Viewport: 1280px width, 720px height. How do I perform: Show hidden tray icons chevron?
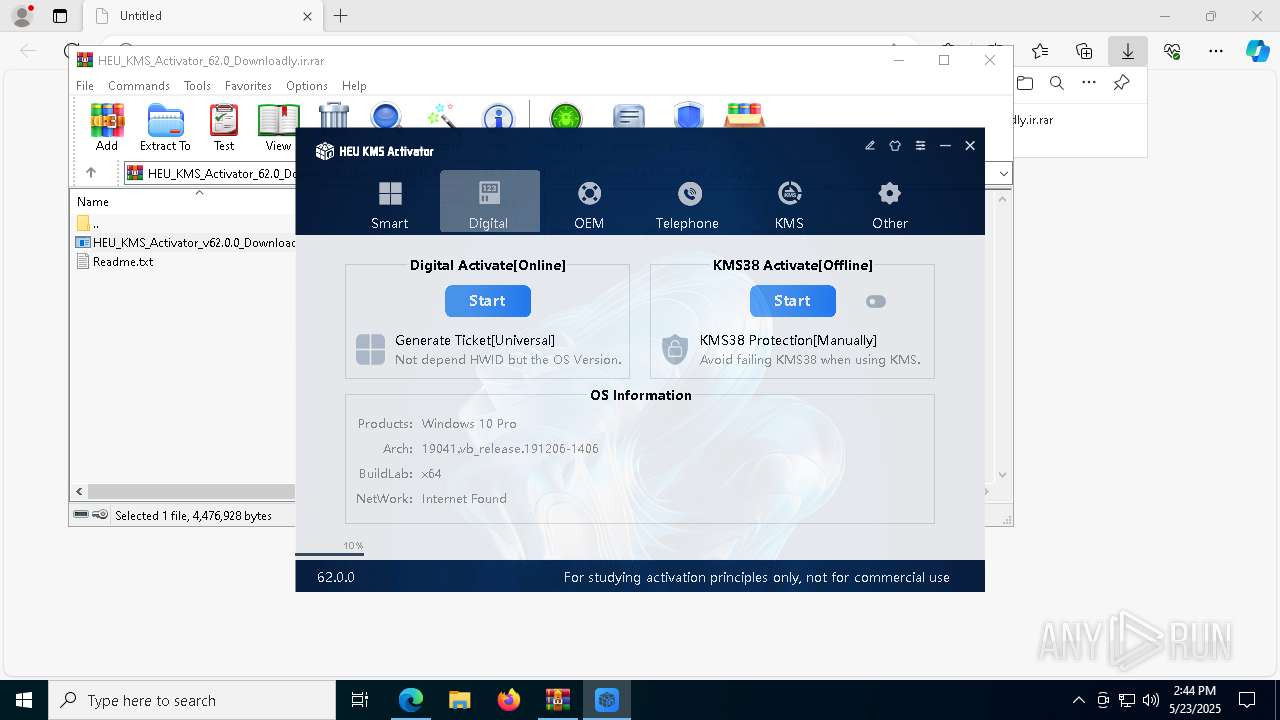pos(1078,700)
